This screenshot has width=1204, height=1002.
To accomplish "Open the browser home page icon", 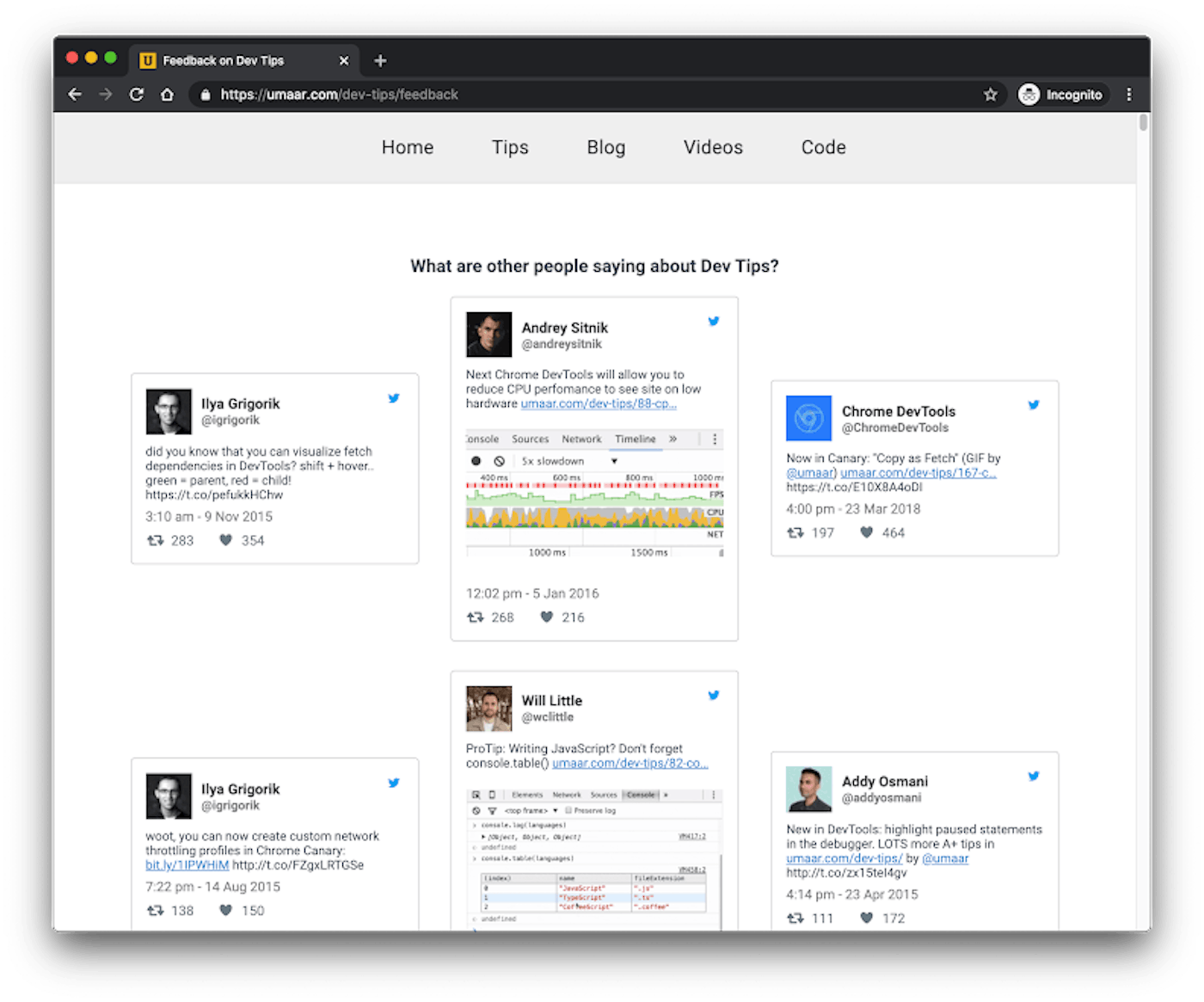I will pos(168,95).
